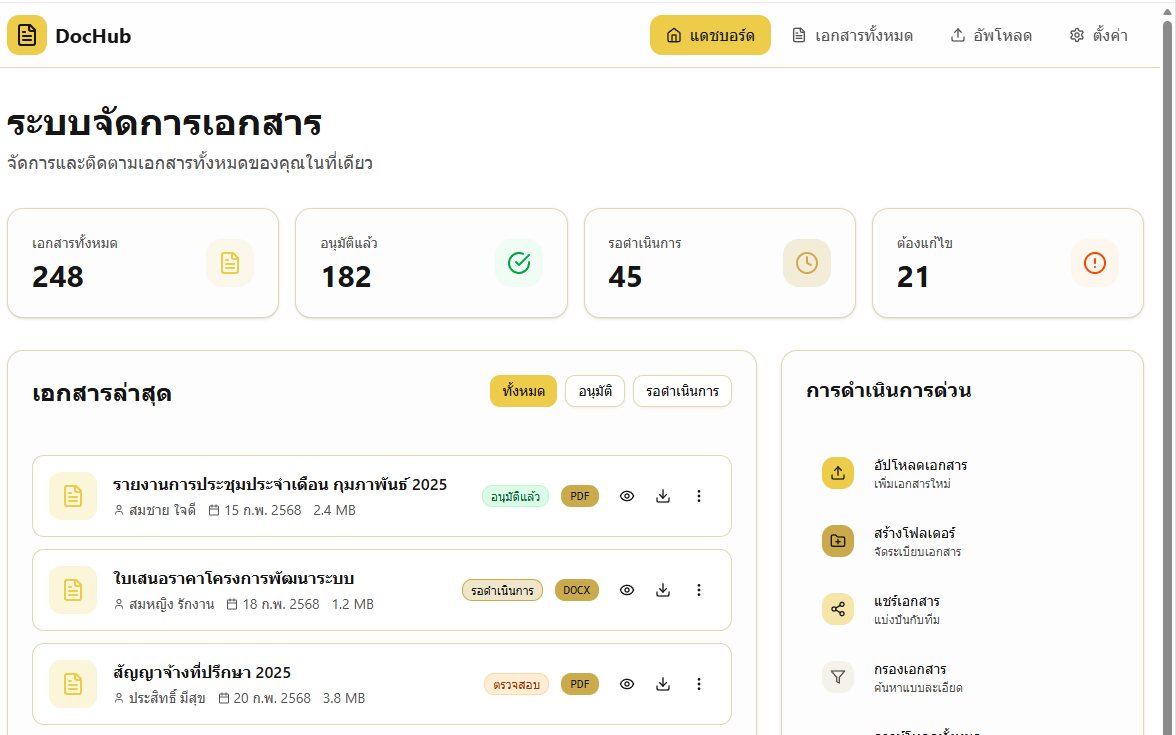Click the แชร์เอกสาร quick action label
Viewport: 1176px width, 735px height.
(x=907, y=601)
